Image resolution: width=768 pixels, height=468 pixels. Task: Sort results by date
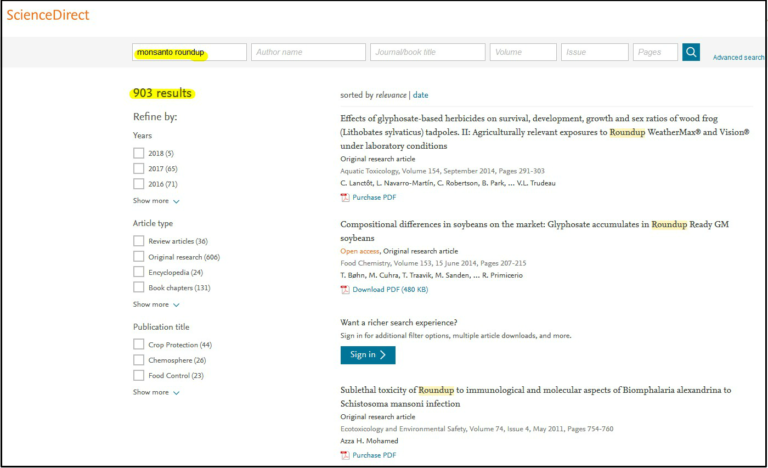tap(420, 95)
